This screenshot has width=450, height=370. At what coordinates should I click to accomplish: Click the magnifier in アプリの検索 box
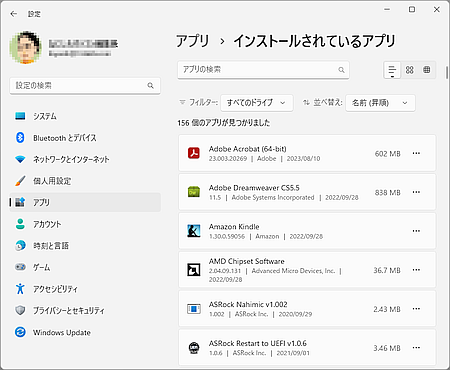coord(341,70)
